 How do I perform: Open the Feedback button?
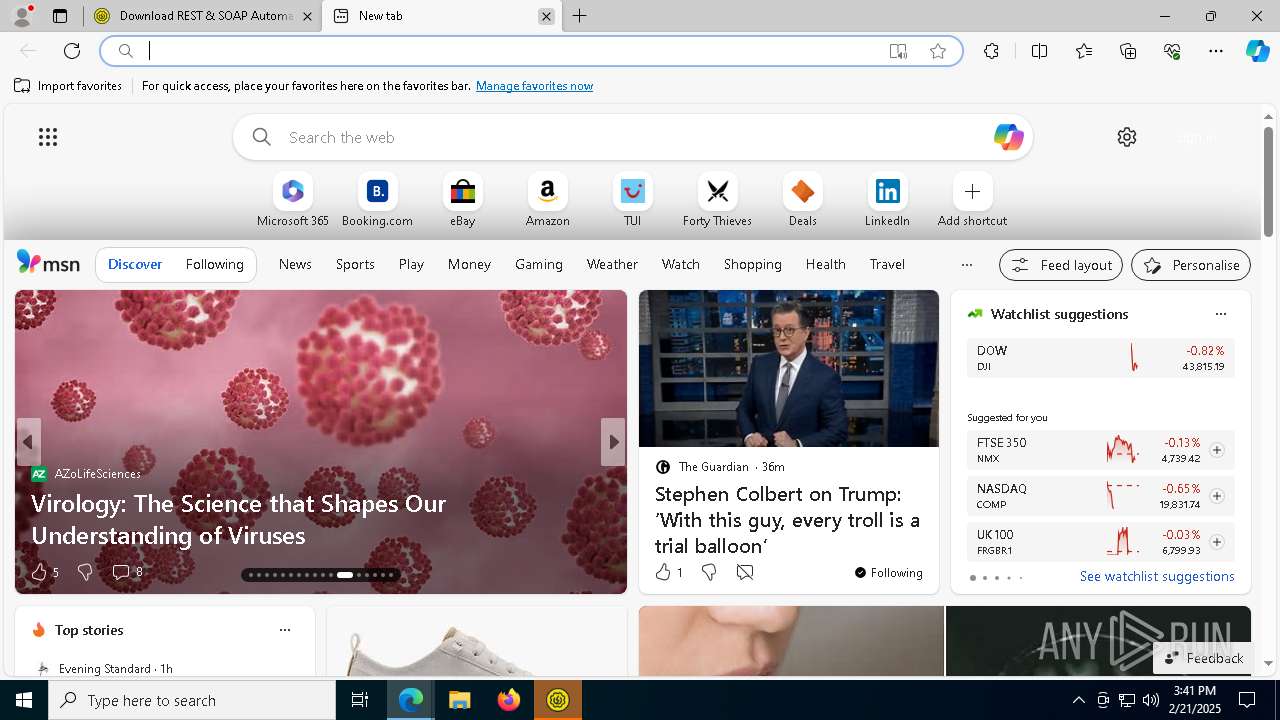[1203, 658]
